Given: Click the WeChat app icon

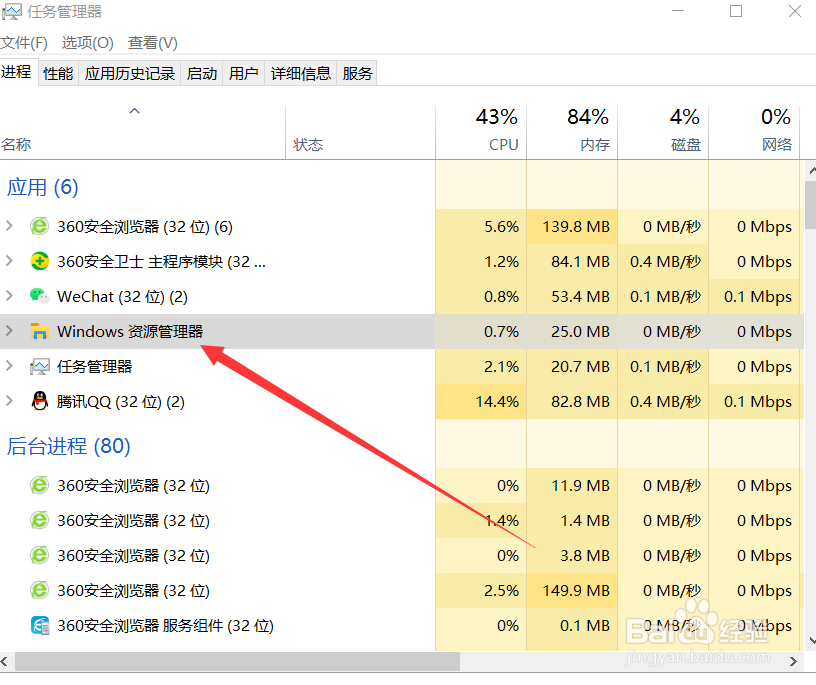Looking at the screenshot, I should [x=40, y=296].
